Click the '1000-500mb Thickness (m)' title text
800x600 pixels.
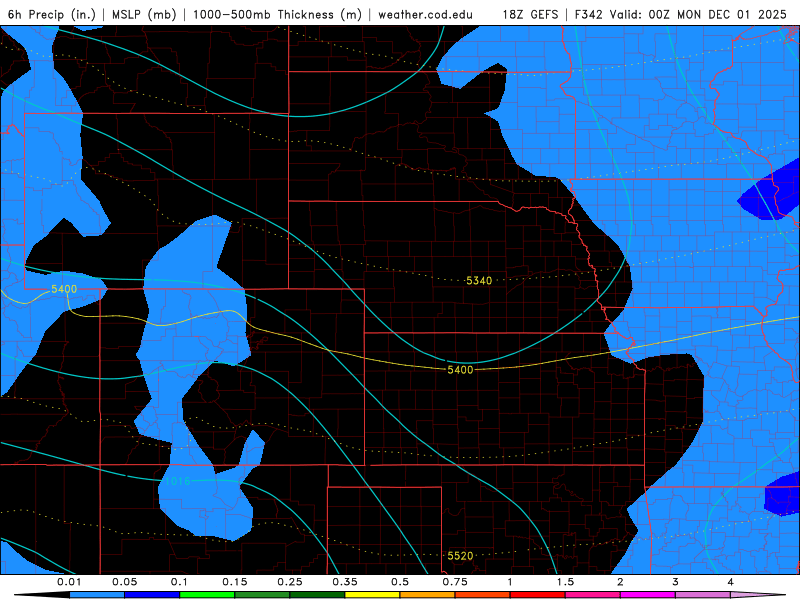click(277, 14)
